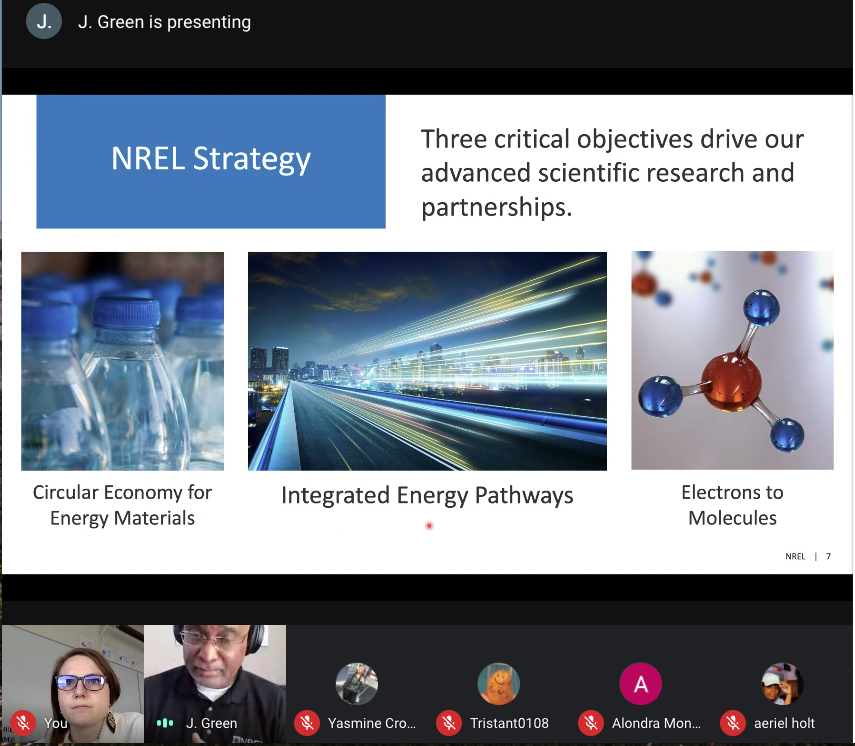Click 'Circular Economy for Energy Materials' caption
Image resolution: width=855 pixels, height=746 pixels.
[x=122, y=505]
